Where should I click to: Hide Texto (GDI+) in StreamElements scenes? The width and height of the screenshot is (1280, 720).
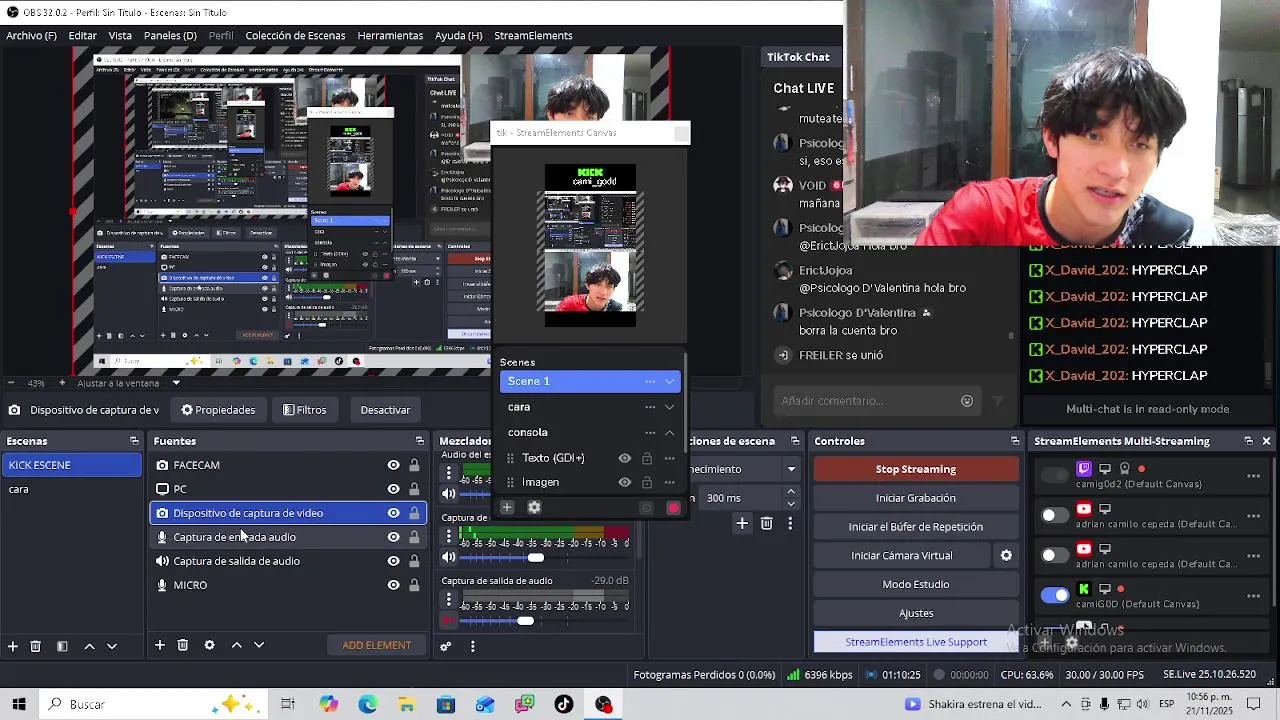625,458
